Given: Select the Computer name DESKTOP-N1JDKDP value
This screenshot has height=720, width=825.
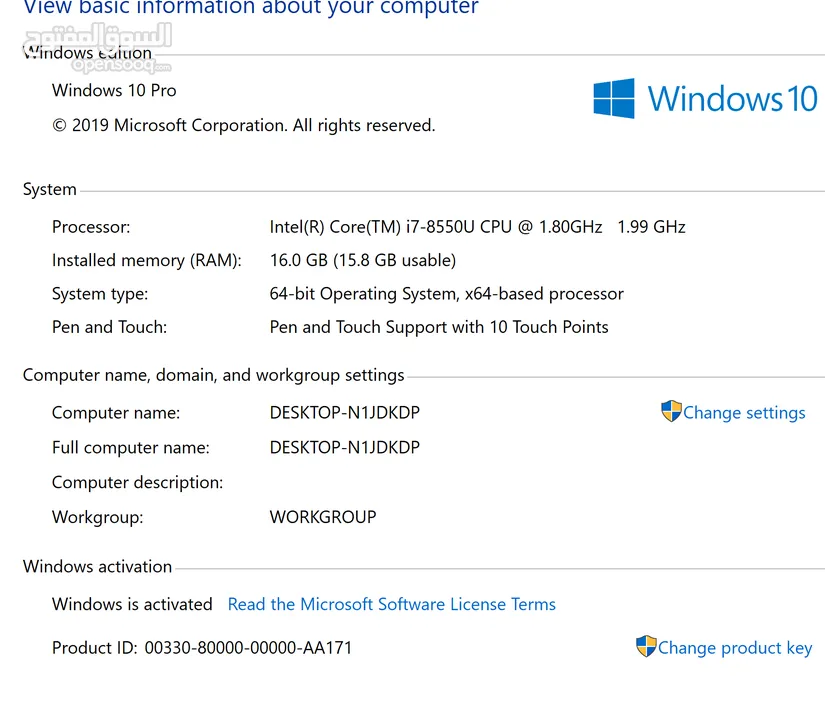Looking at the screenshot, I should click(344, 412).
